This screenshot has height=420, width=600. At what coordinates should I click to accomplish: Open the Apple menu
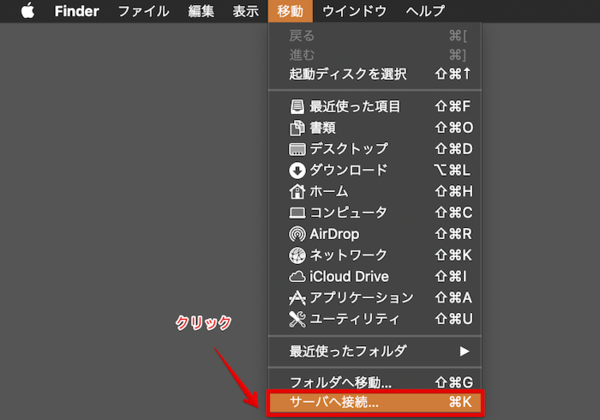[28, 11]
